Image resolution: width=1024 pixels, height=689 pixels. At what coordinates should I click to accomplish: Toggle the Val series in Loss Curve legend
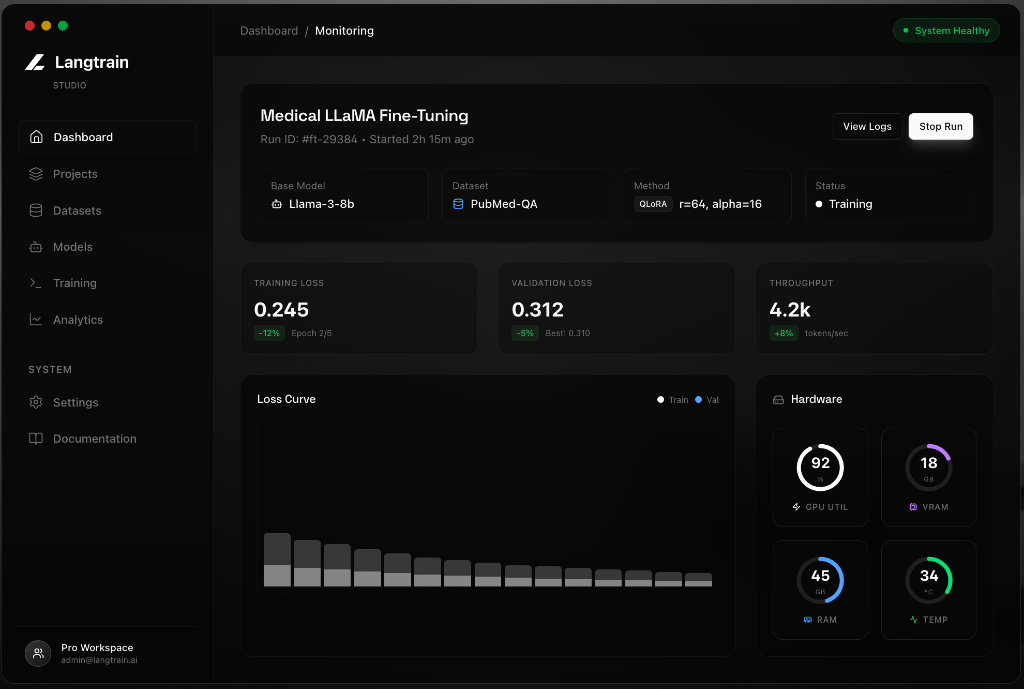point(706,400)
